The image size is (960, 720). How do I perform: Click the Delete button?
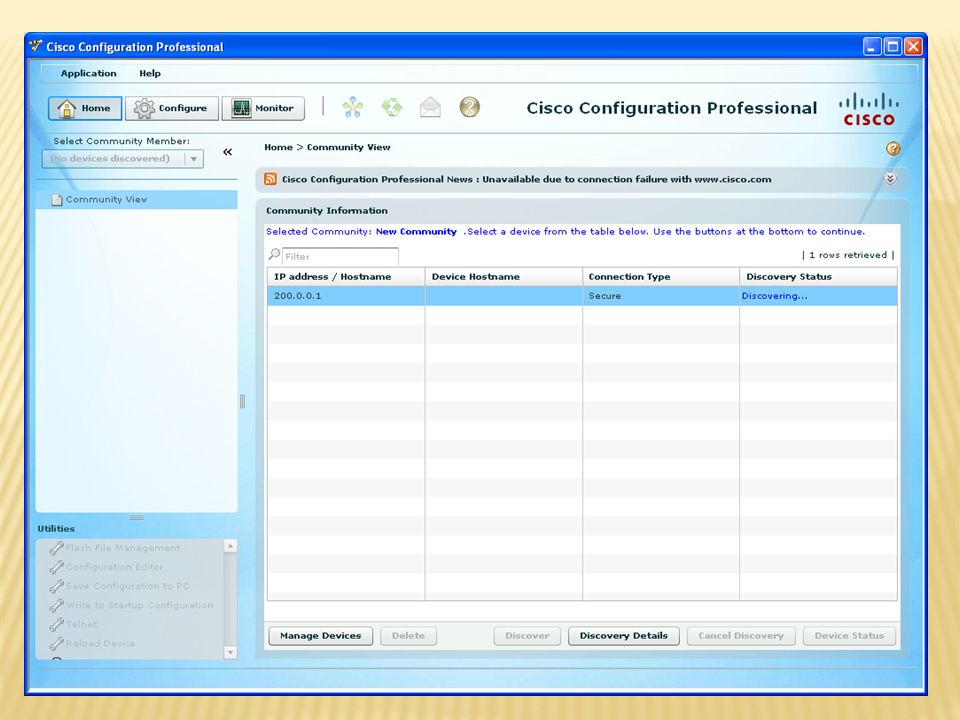click(408, 636)
